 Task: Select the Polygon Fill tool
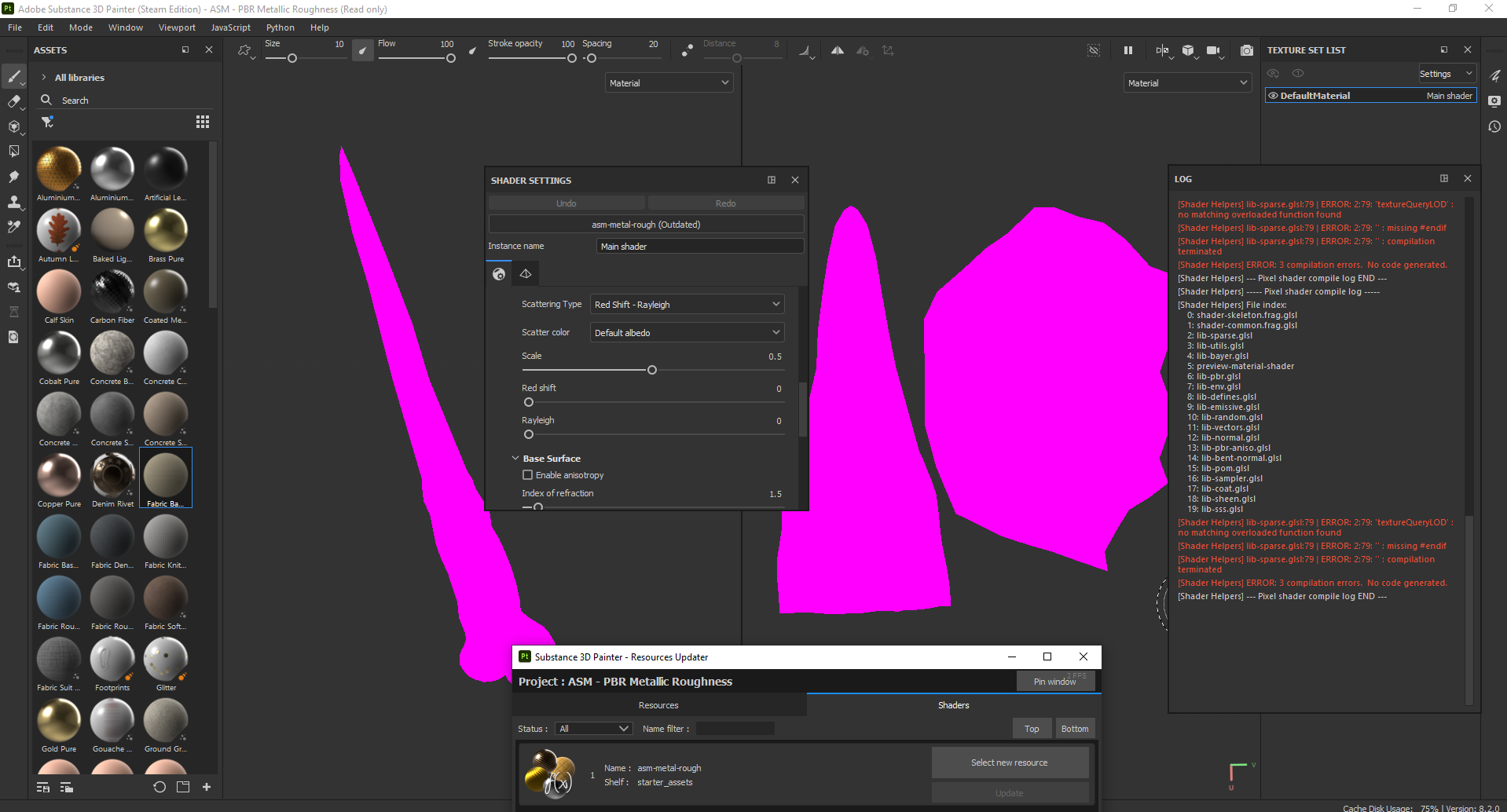(14, 151)
